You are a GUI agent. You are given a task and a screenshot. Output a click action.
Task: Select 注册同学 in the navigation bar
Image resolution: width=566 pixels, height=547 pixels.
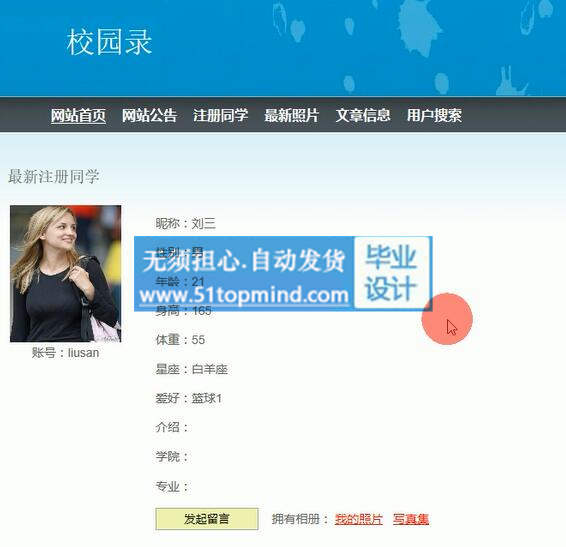pyautogui.click(x=220, y=116)
